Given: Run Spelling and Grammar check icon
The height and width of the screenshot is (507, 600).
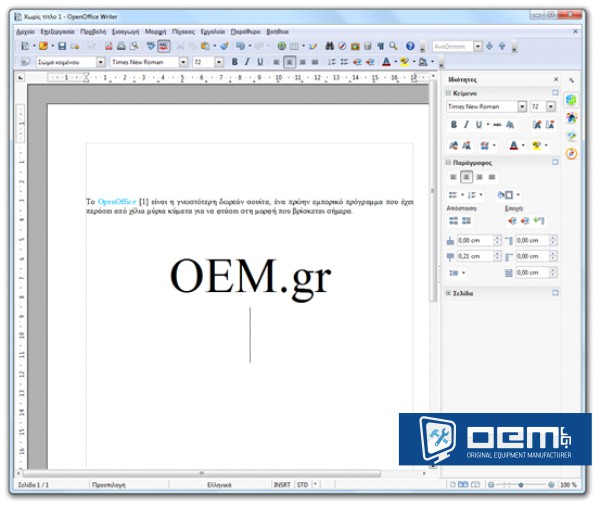Looking at the screenshot, I should tap(151, 46).
